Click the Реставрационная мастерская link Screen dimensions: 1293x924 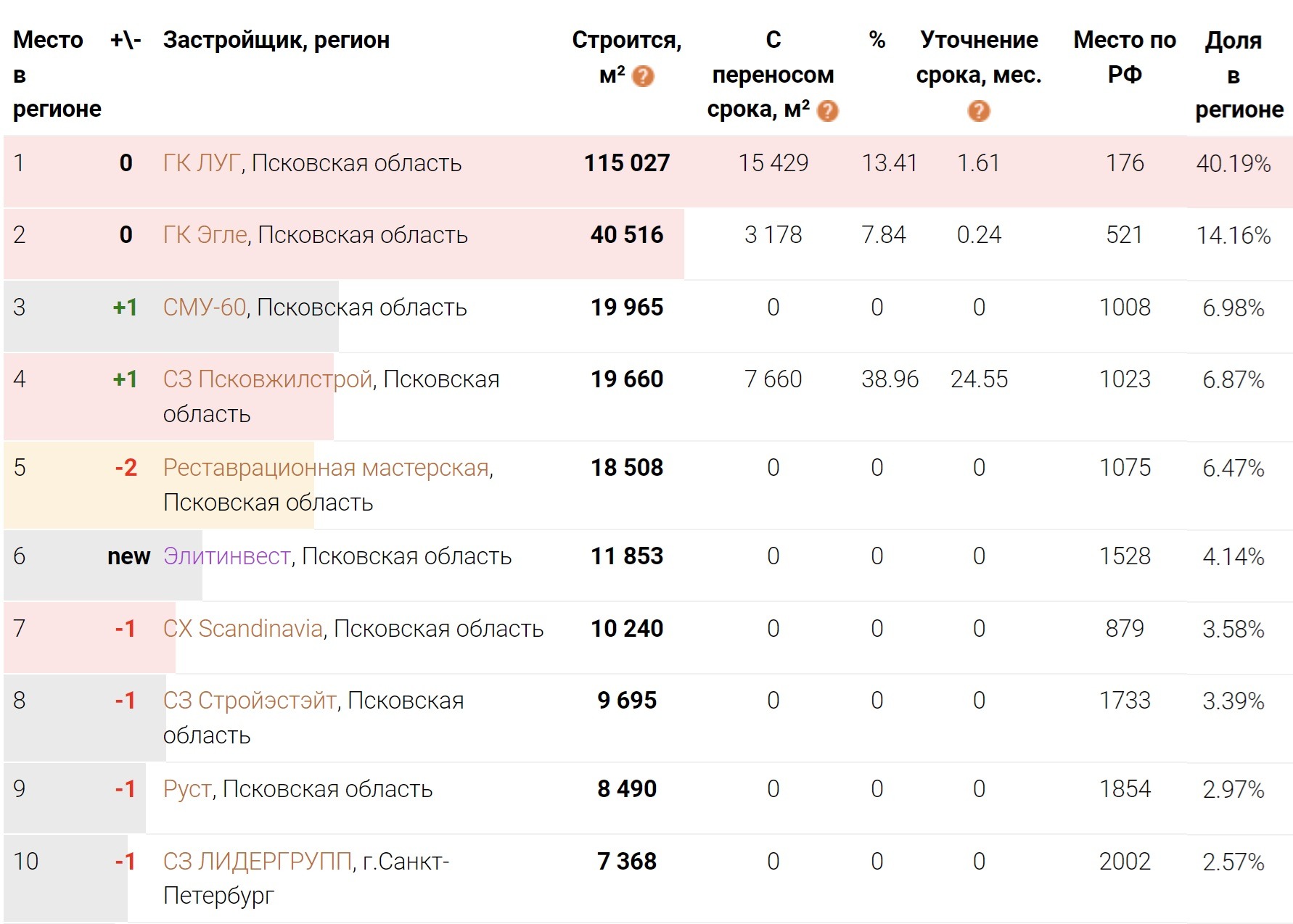coord(326,468)
